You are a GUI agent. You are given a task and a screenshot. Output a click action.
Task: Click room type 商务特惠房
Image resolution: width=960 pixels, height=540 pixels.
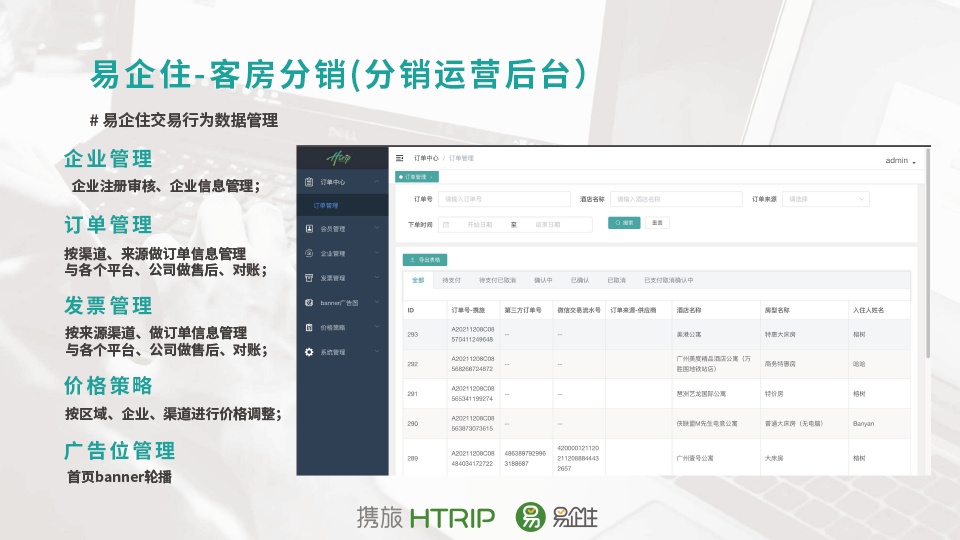pos(780,364)
